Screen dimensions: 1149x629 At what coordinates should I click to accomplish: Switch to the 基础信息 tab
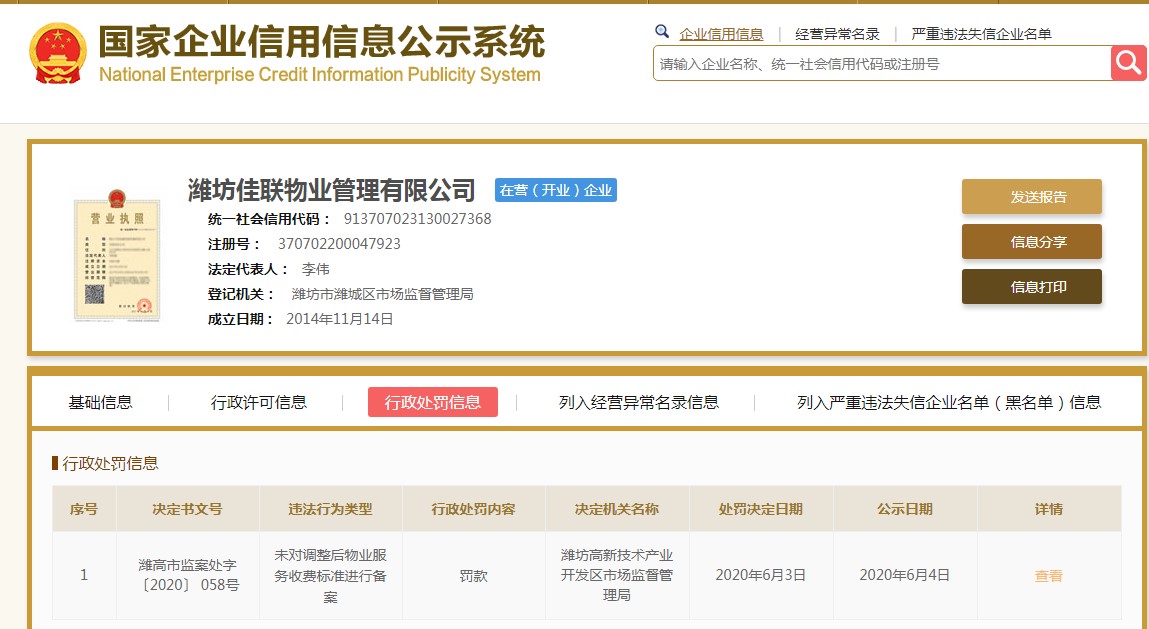click(x=100, y=402)
